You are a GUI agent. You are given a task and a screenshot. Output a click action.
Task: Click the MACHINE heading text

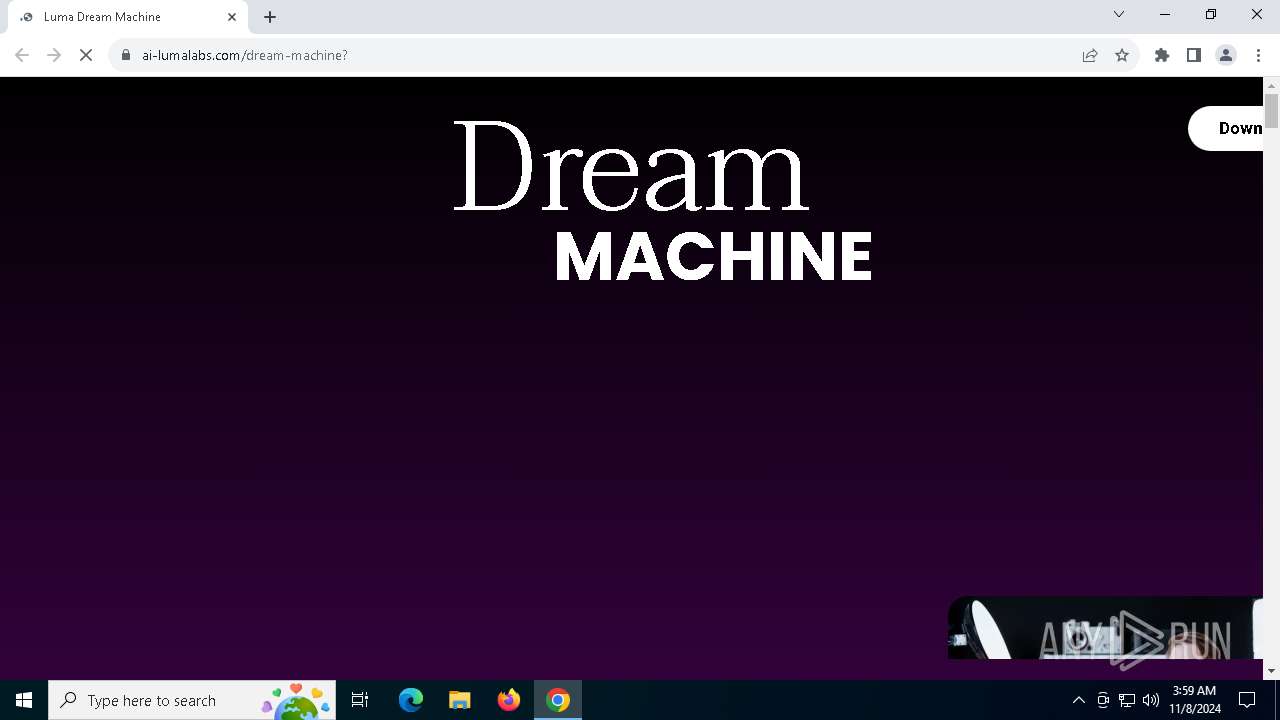(x=713, y=256)
